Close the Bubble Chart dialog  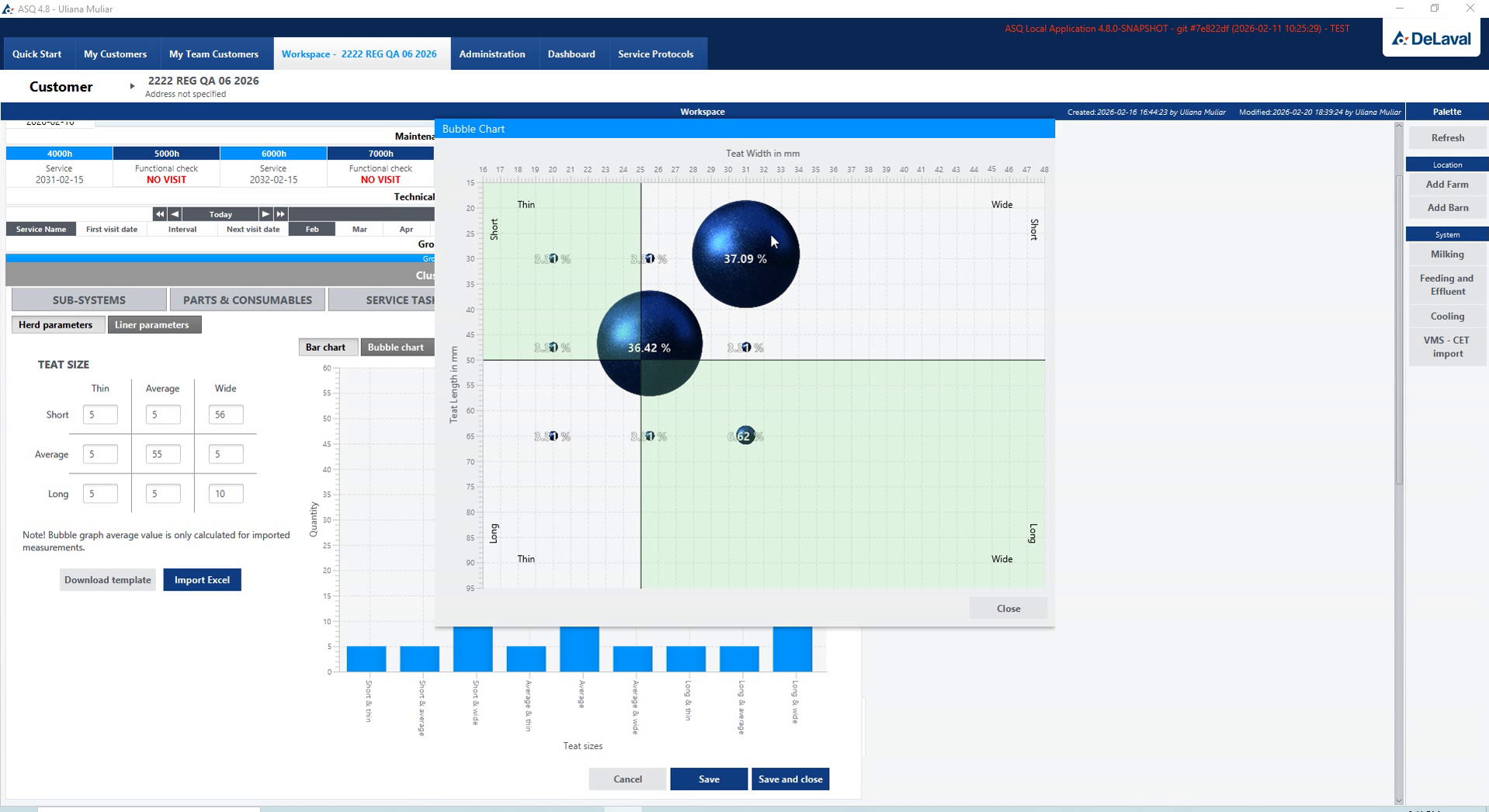[1008, 609]
